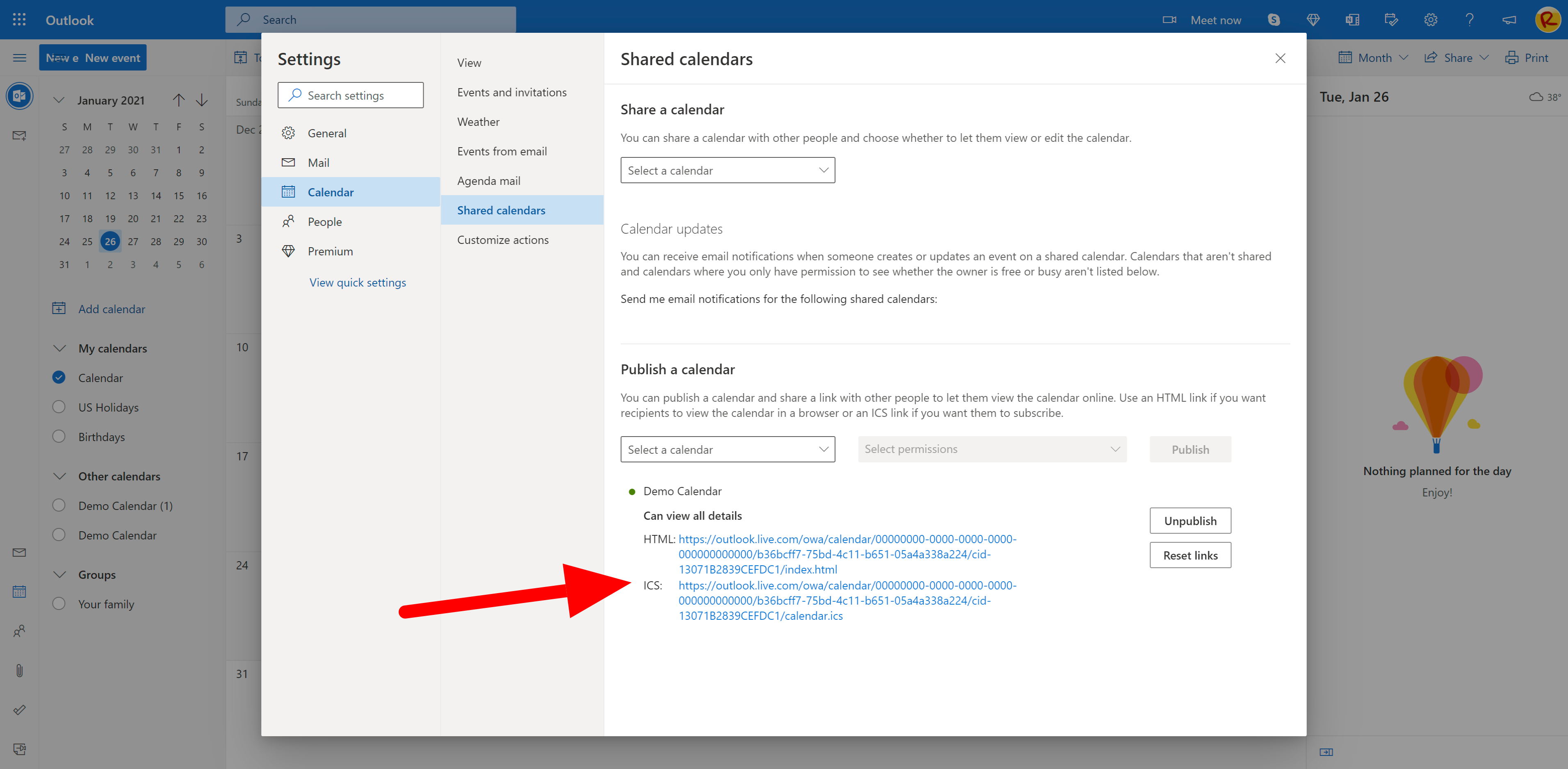
Task: Click the Add calendar link
Action: (x=112, y=308)
